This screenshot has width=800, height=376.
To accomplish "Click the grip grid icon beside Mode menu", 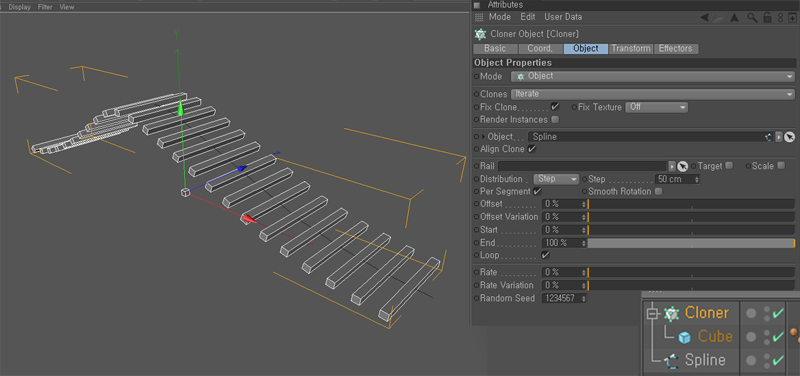I will 479,17.
